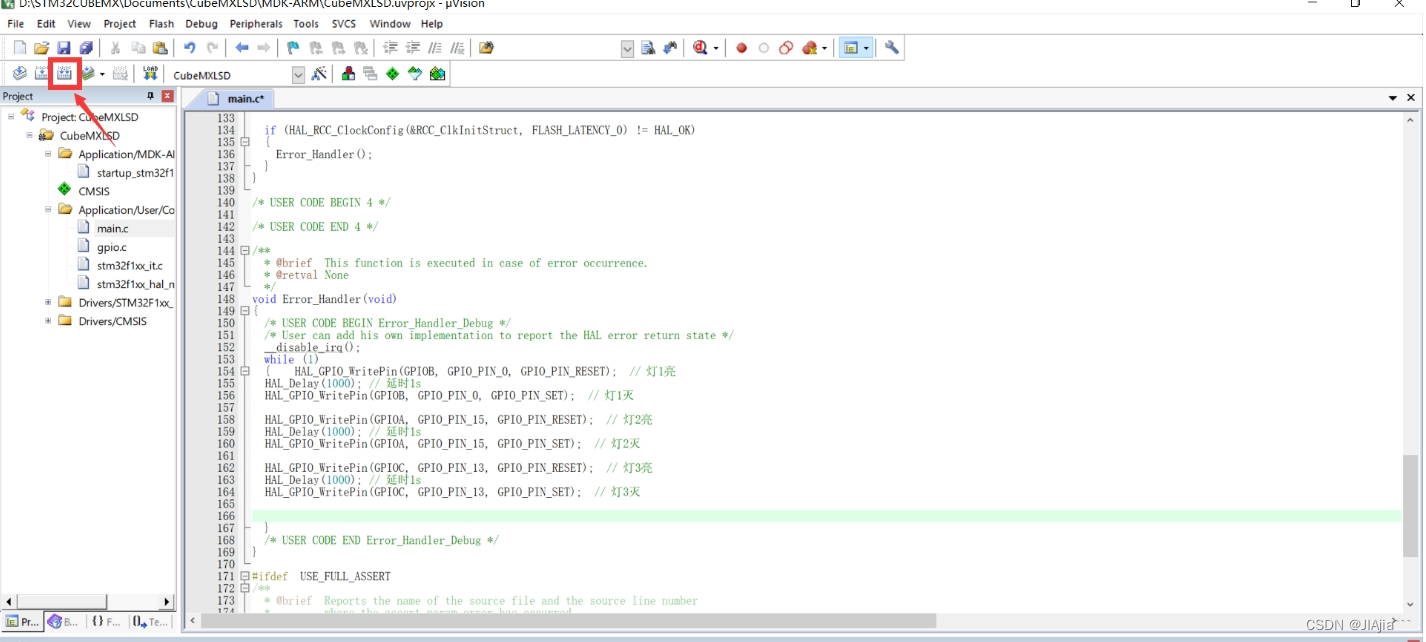Open the SVCS menu
Viewport: 1426px width, 642px height.
coord(344,23)
